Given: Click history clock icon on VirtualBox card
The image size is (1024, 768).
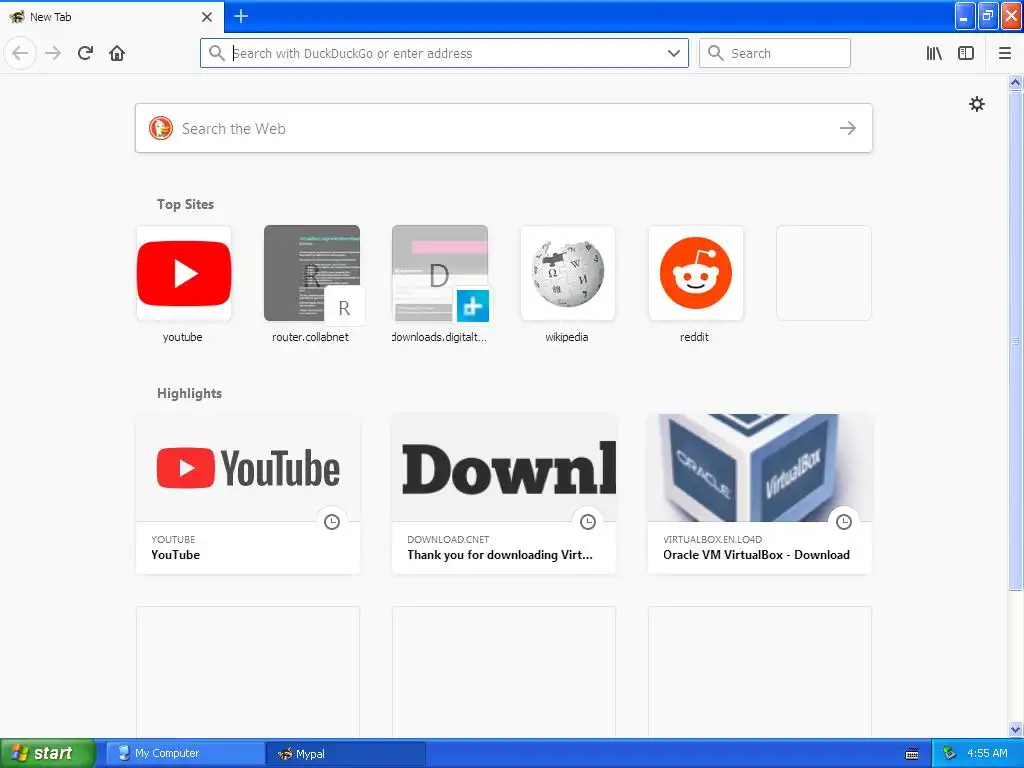Looking at the screenshot, I should pyautogui.click(x=844, y=522).
